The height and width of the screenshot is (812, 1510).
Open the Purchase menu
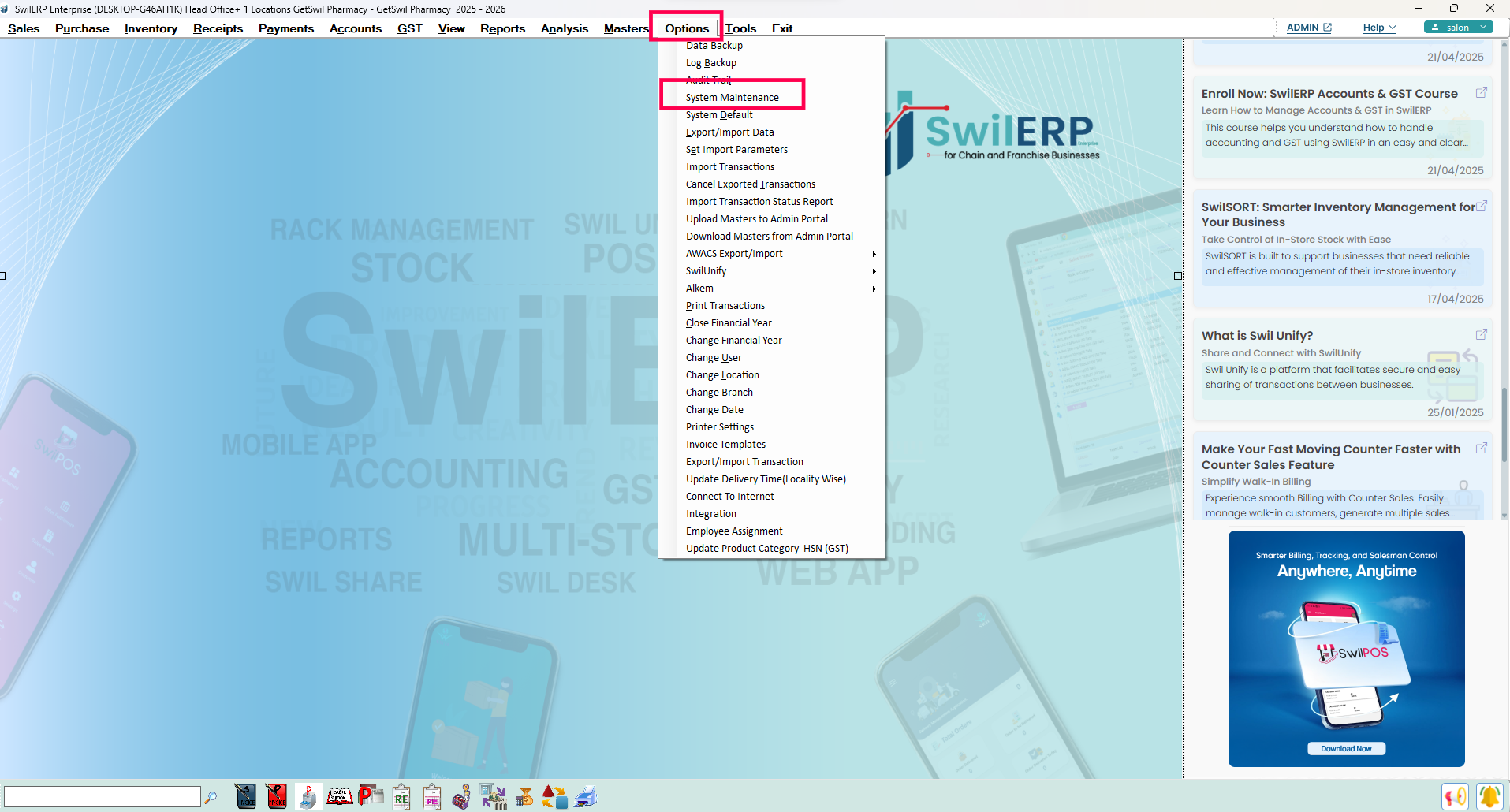pyautogui.click(x=82, y=28)
